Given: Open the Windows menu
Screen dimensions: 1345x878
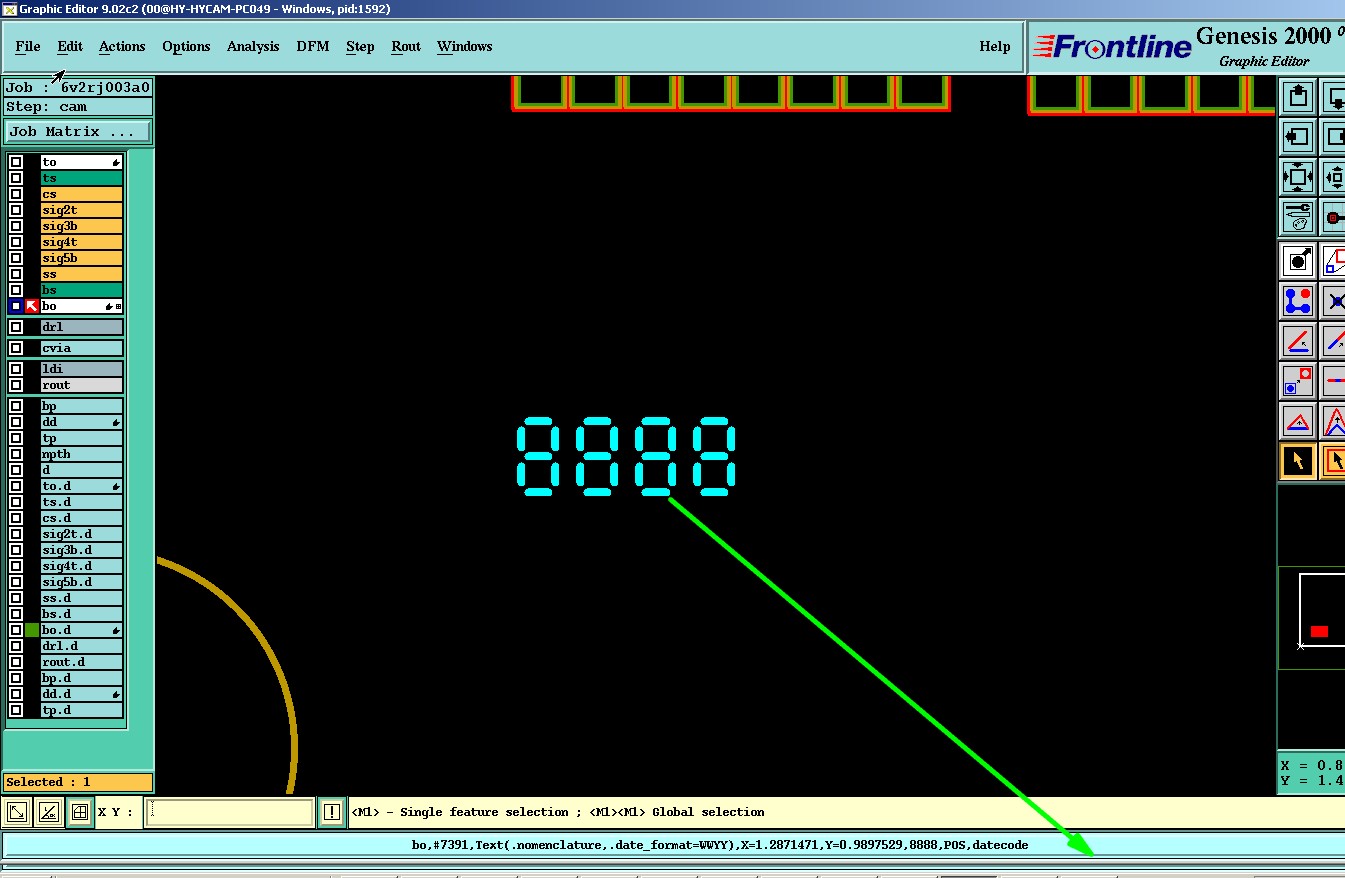Looking at the screenshot, I should [465, 47].
